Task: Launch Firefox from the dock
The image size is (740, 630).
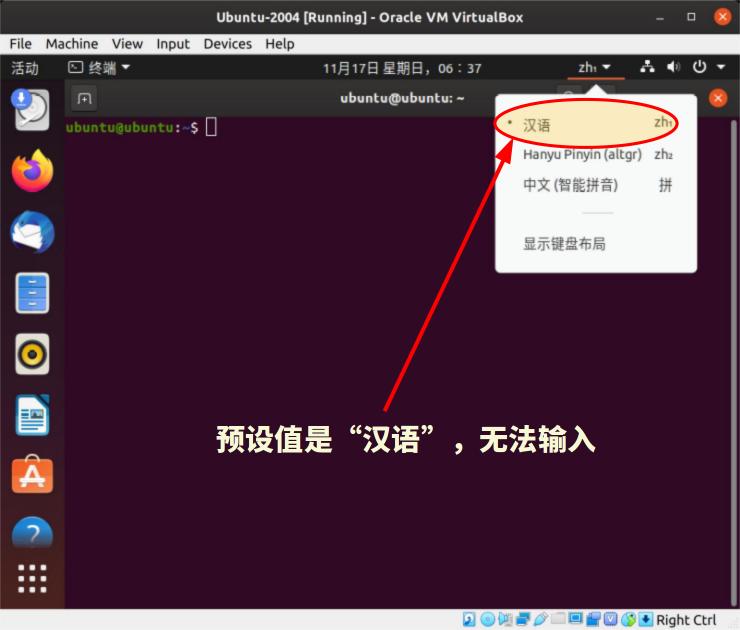Action: pos(33,171)
